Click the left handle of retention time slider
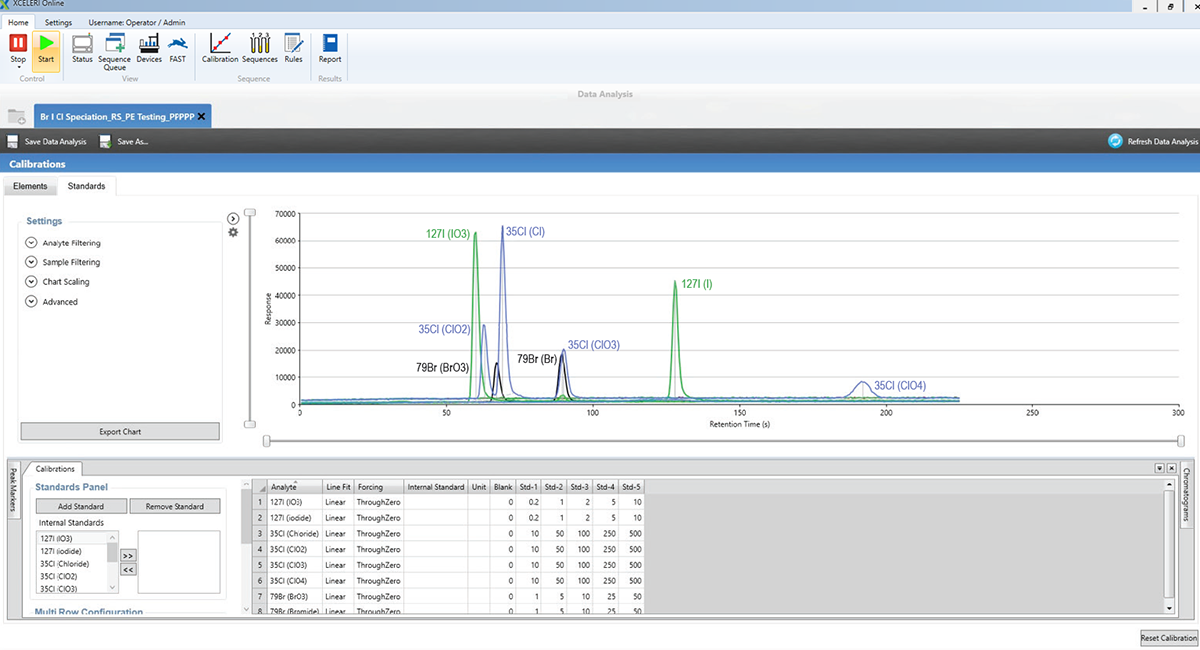Screen dimensions: 1200x650 click(x=266, y=440)
